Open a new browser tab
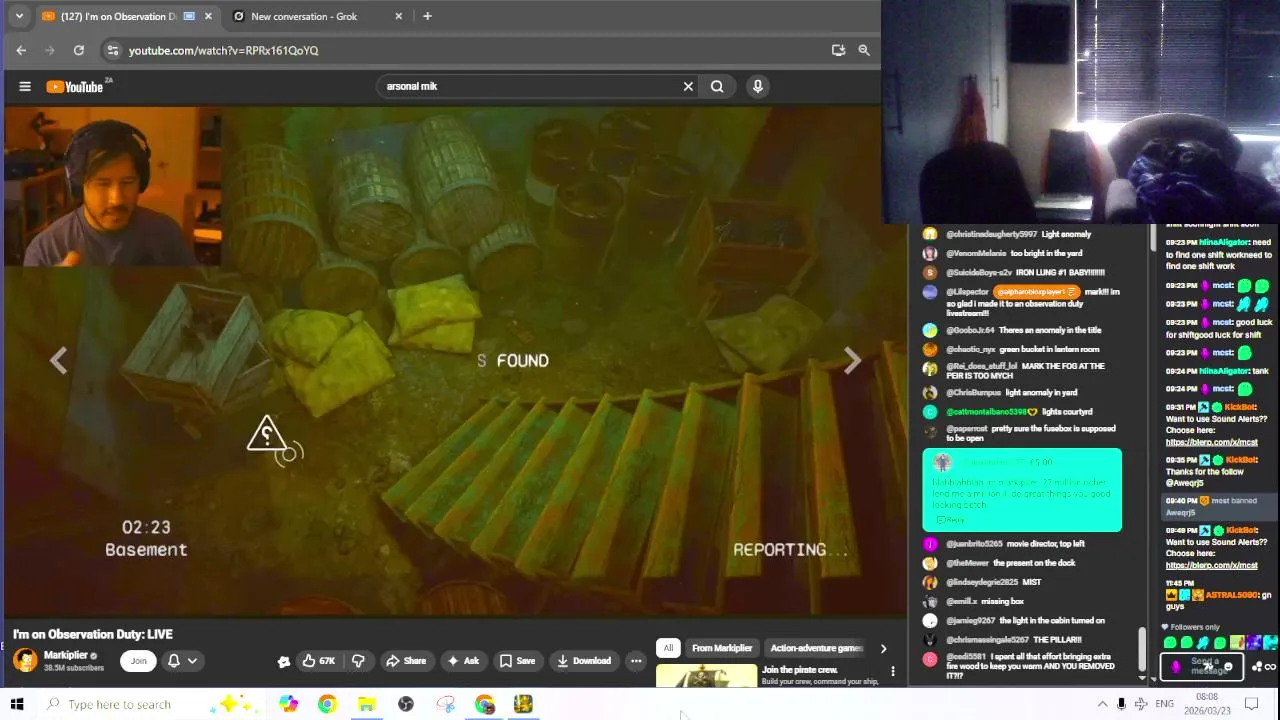 click(427, 16)
